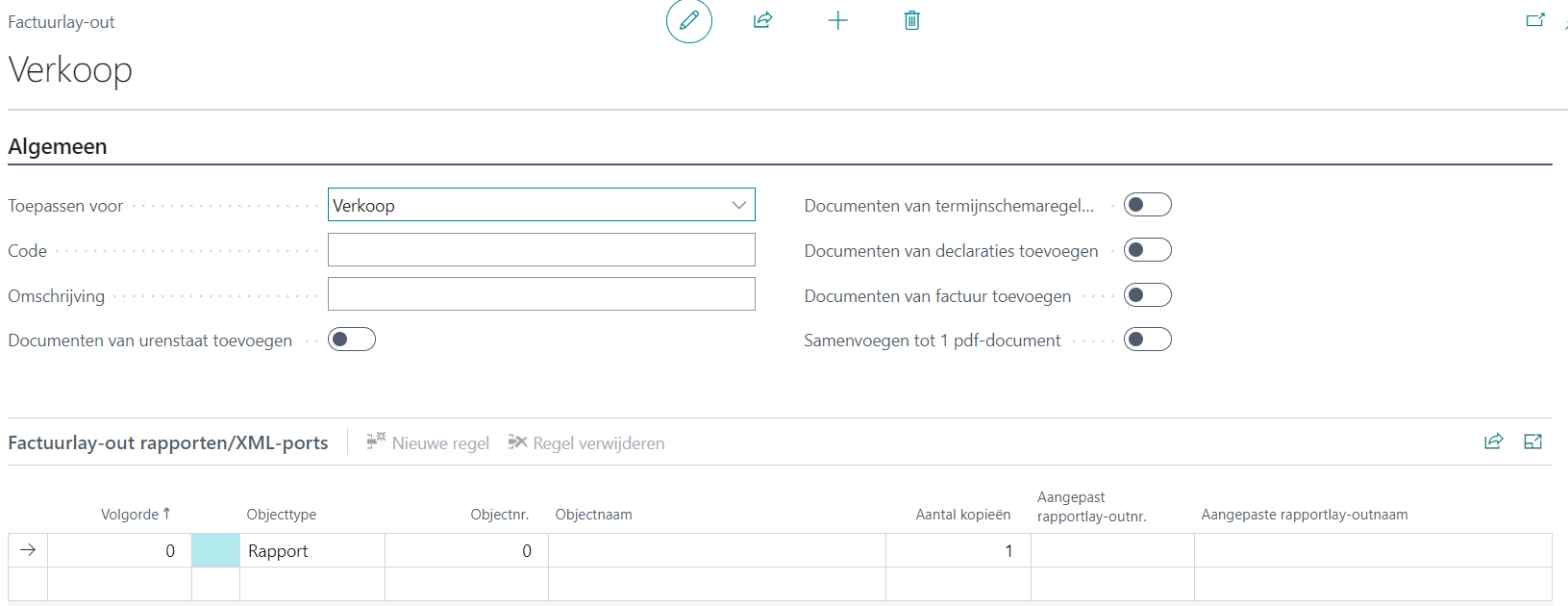This screenshot has height=606, width=1568.
Task: Click share icon in rapporten/XML-ports section
Action: pyautogui.click(x=1493, y=442)
